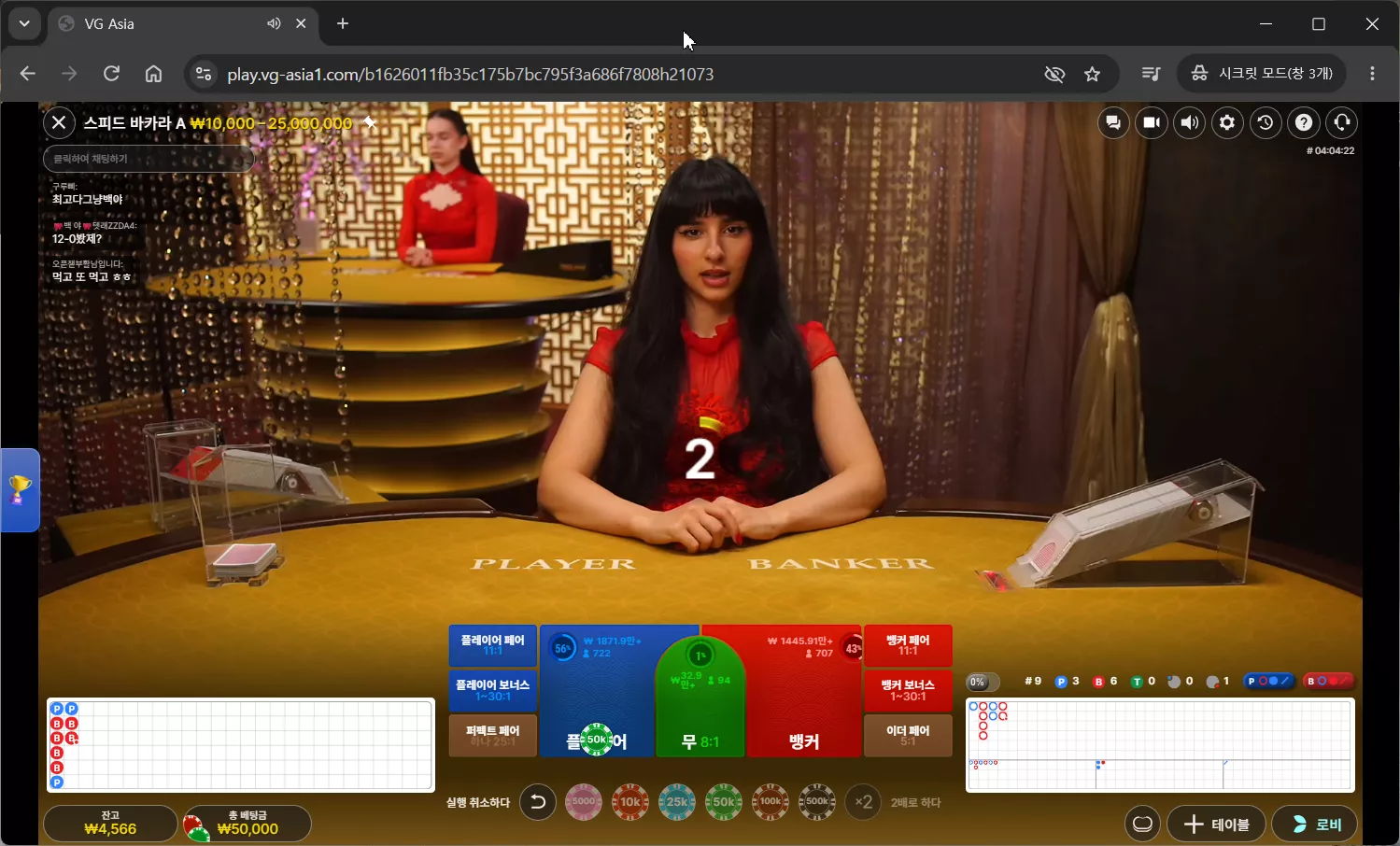Toggle the video camera icon
Image resolution: width=1400 pixels, height=846 pixels.
click(x=1151, y=122)
